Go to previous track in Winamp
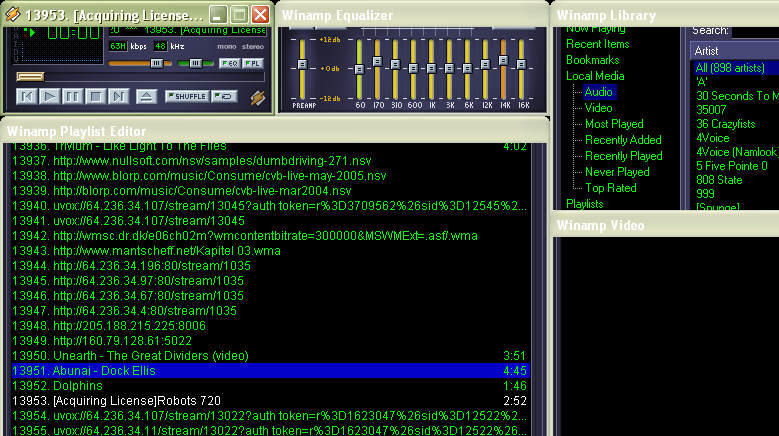Image resolution: width=779 pixels, height=436 pixels. coord(27,96)
